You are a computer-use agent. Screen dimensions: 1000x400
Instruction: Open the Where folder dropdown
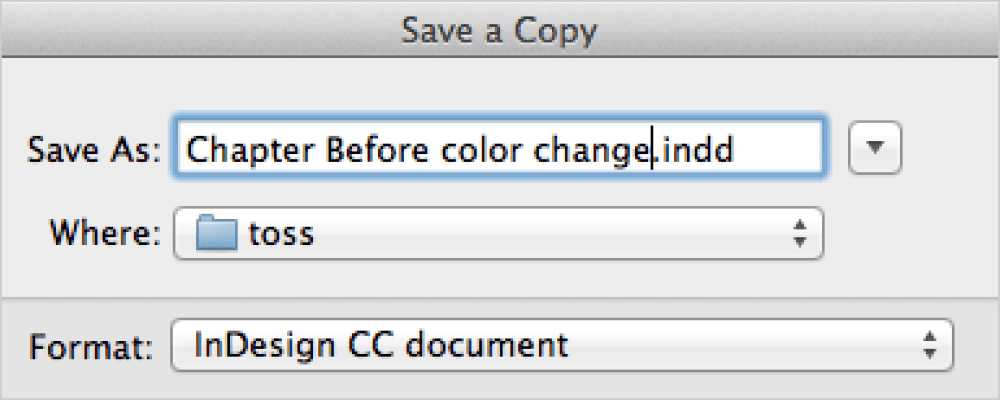coord(499,233)
